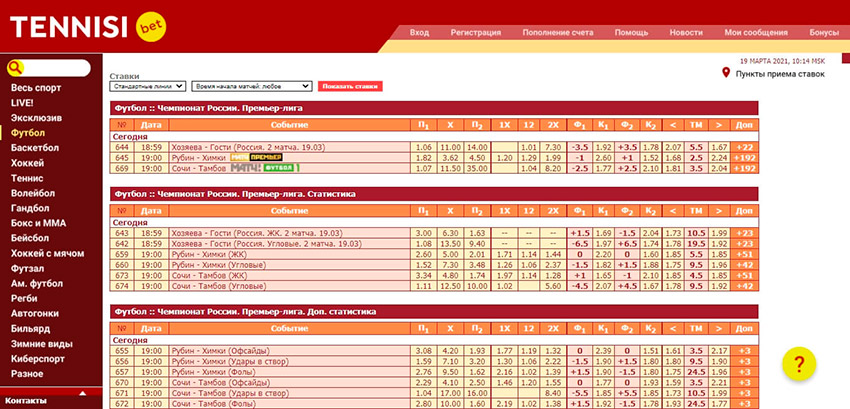Click draw odds 3.62 for Рубин - Химки
The image size is (850, 409).
click(x=450, y=158)
